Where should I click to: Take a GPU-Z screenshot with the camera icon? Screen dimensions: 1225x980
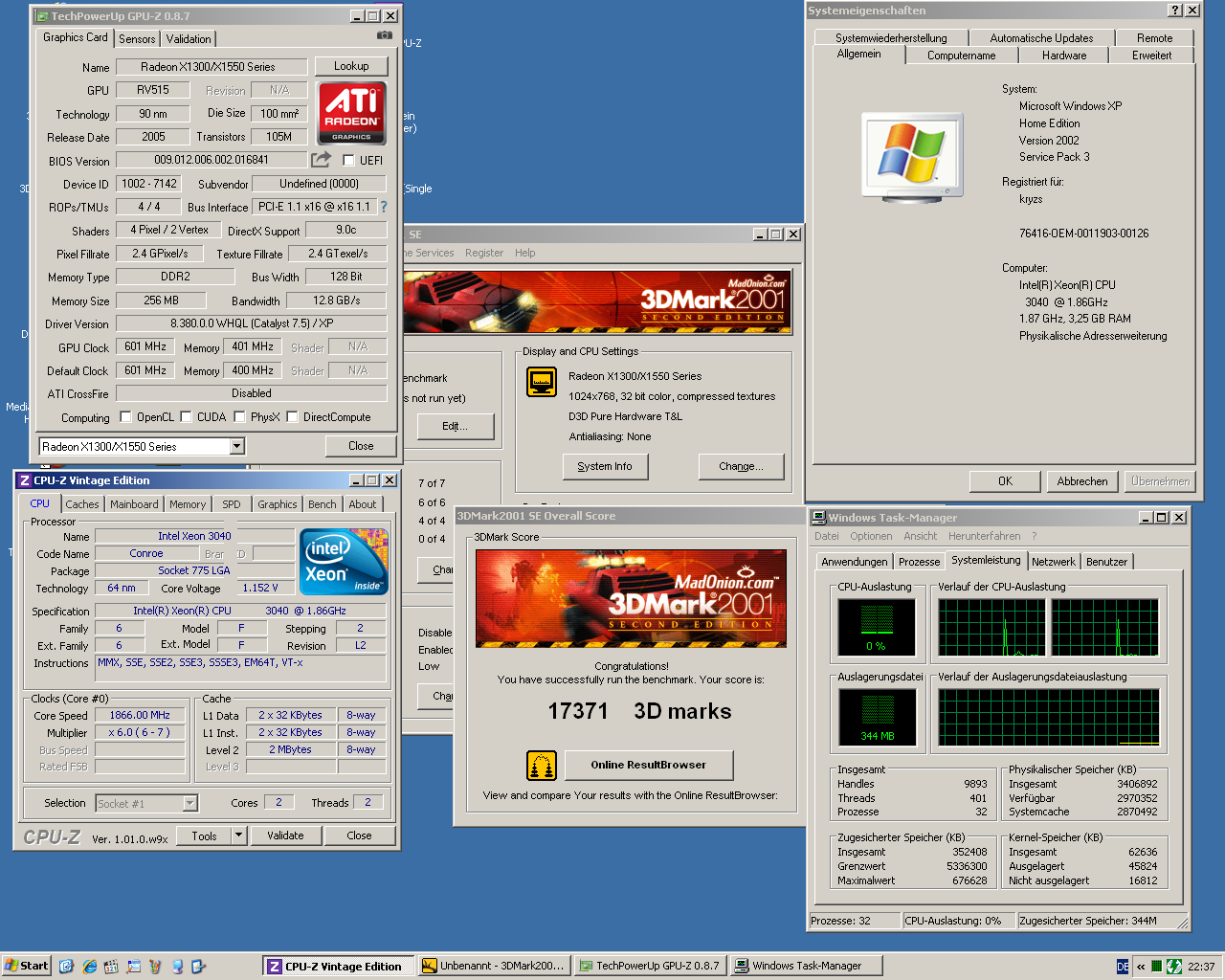pos(384,35)
